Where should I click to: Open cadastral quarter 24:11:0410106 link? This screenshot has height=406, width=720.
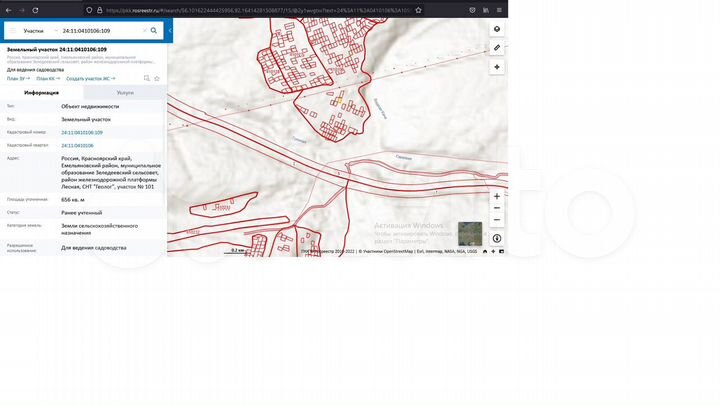(83, 145)
